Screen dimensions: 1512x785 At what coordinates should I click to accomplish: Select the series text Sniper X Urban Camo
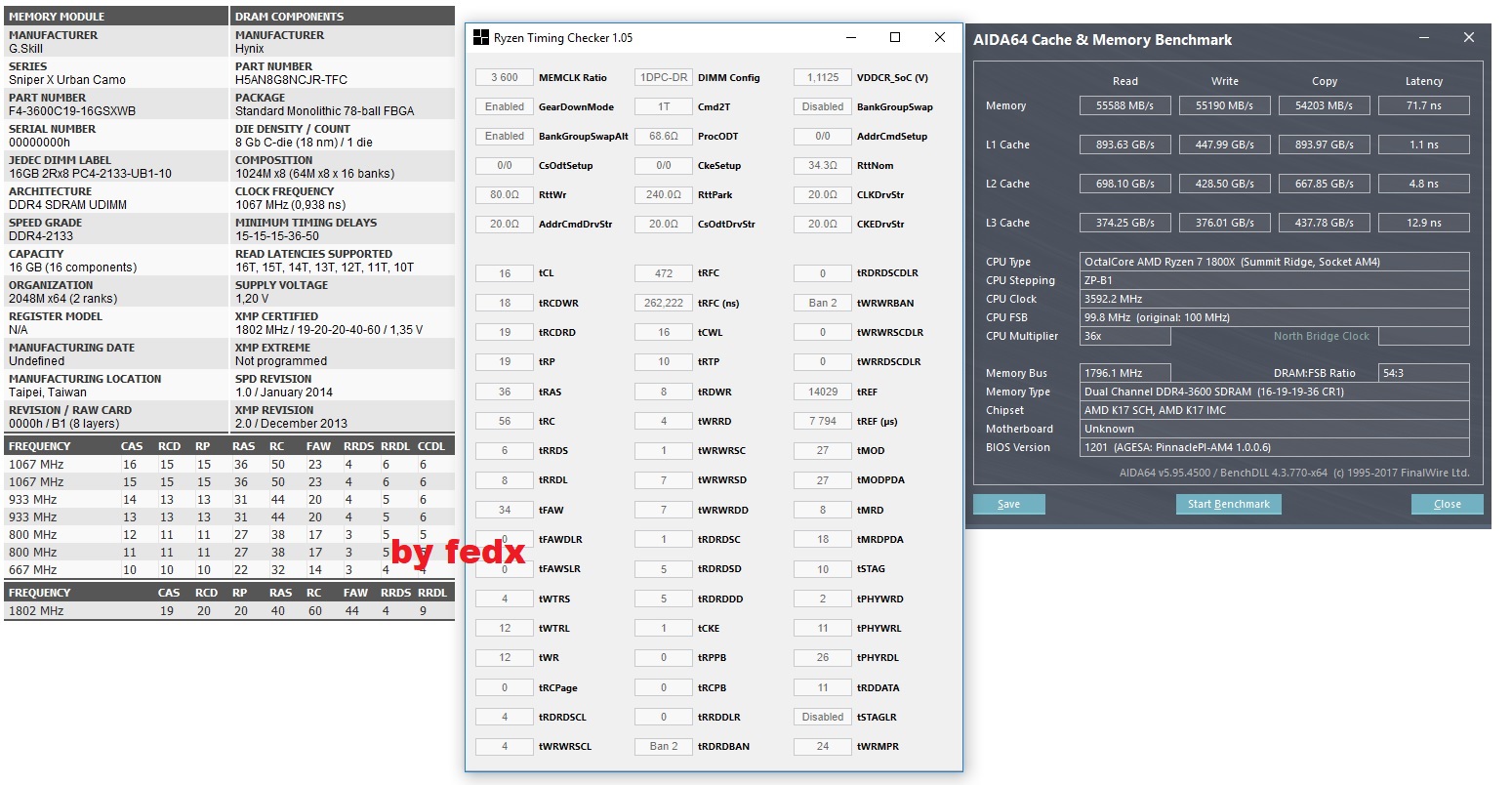(x=67, y=80)
